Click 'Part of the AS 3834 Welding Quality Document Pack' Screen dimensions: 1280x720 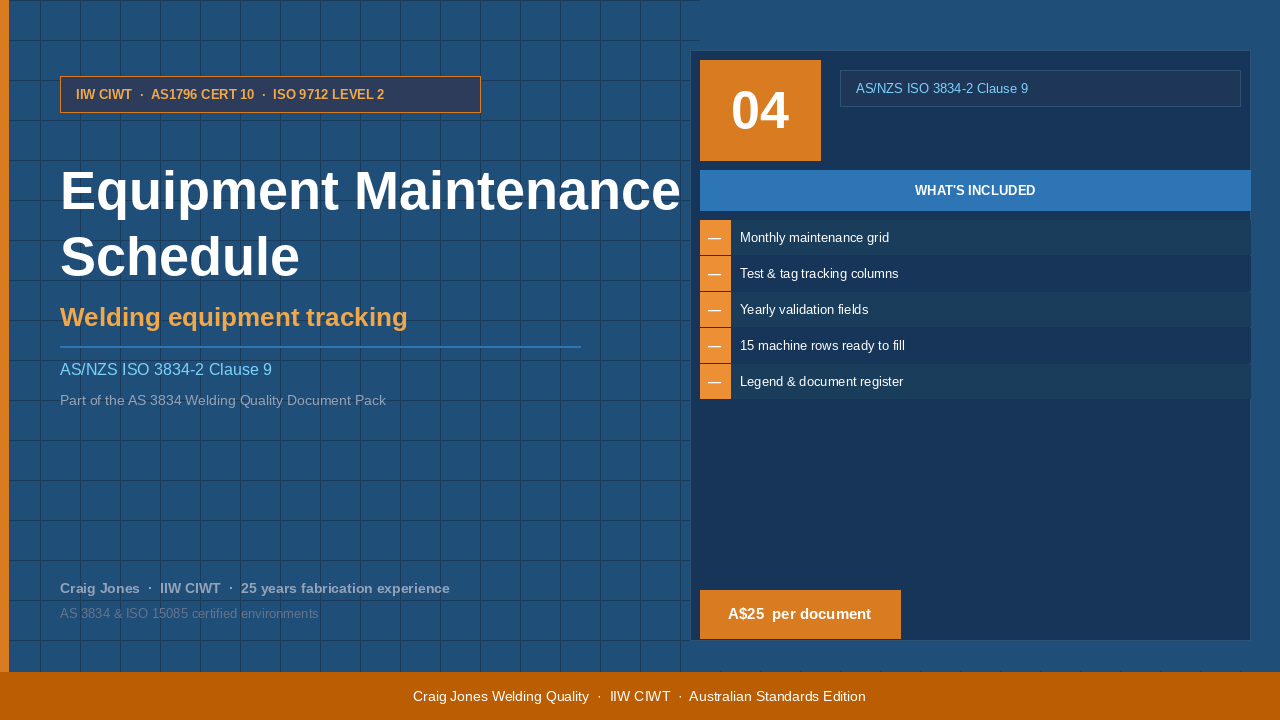(x=223, y=400)
